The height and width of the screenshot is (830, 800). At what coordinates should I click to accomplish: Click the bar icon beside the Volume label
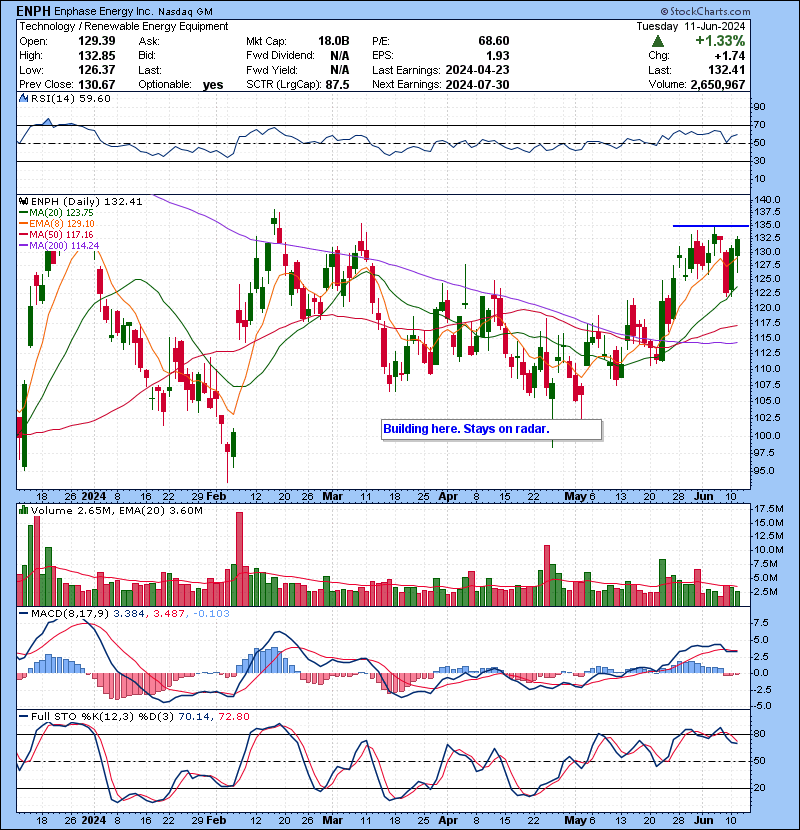(x=24, y=510)
